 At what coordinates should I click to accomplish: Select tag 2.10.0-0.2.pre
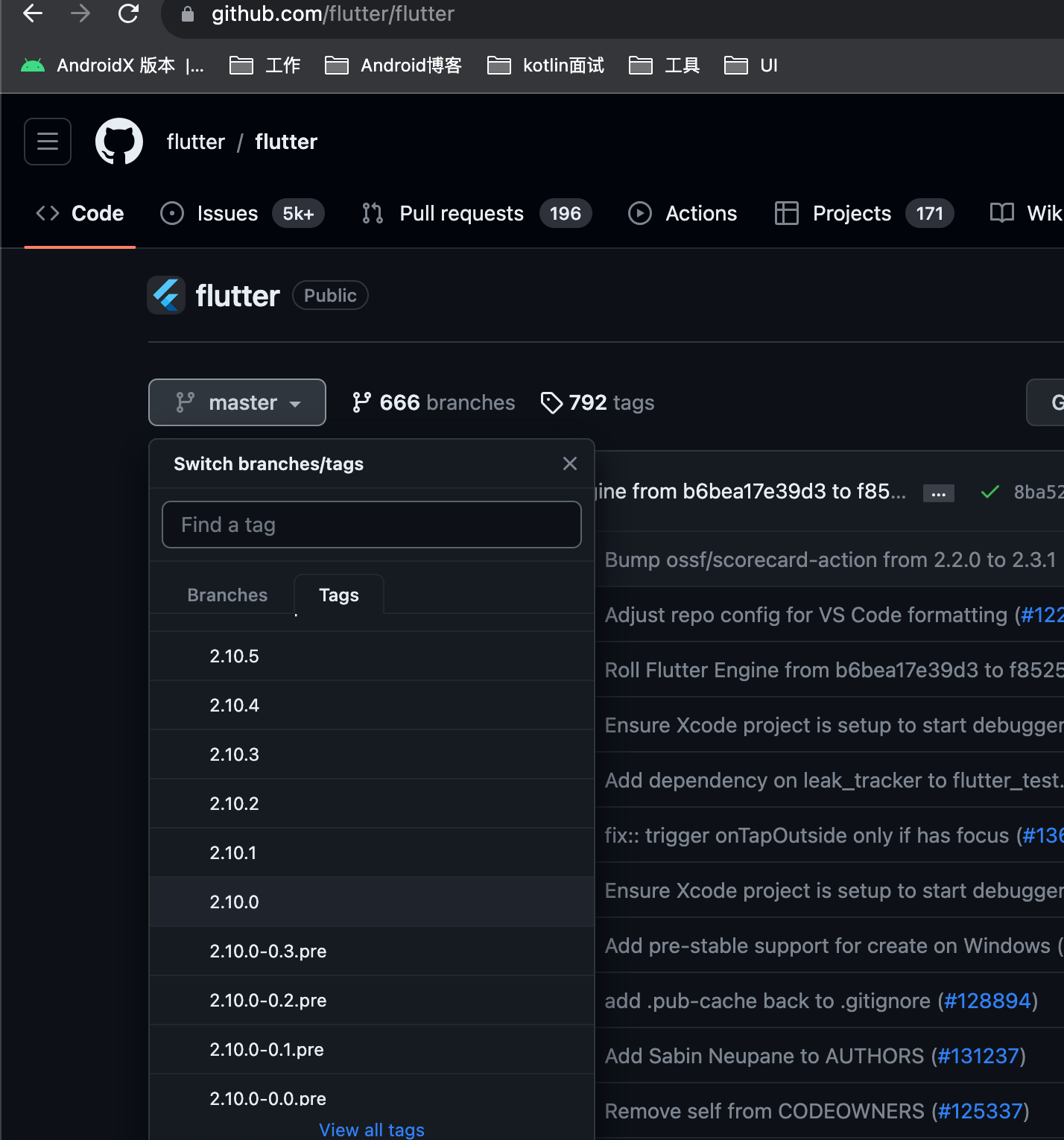(x=372, y=1000)
